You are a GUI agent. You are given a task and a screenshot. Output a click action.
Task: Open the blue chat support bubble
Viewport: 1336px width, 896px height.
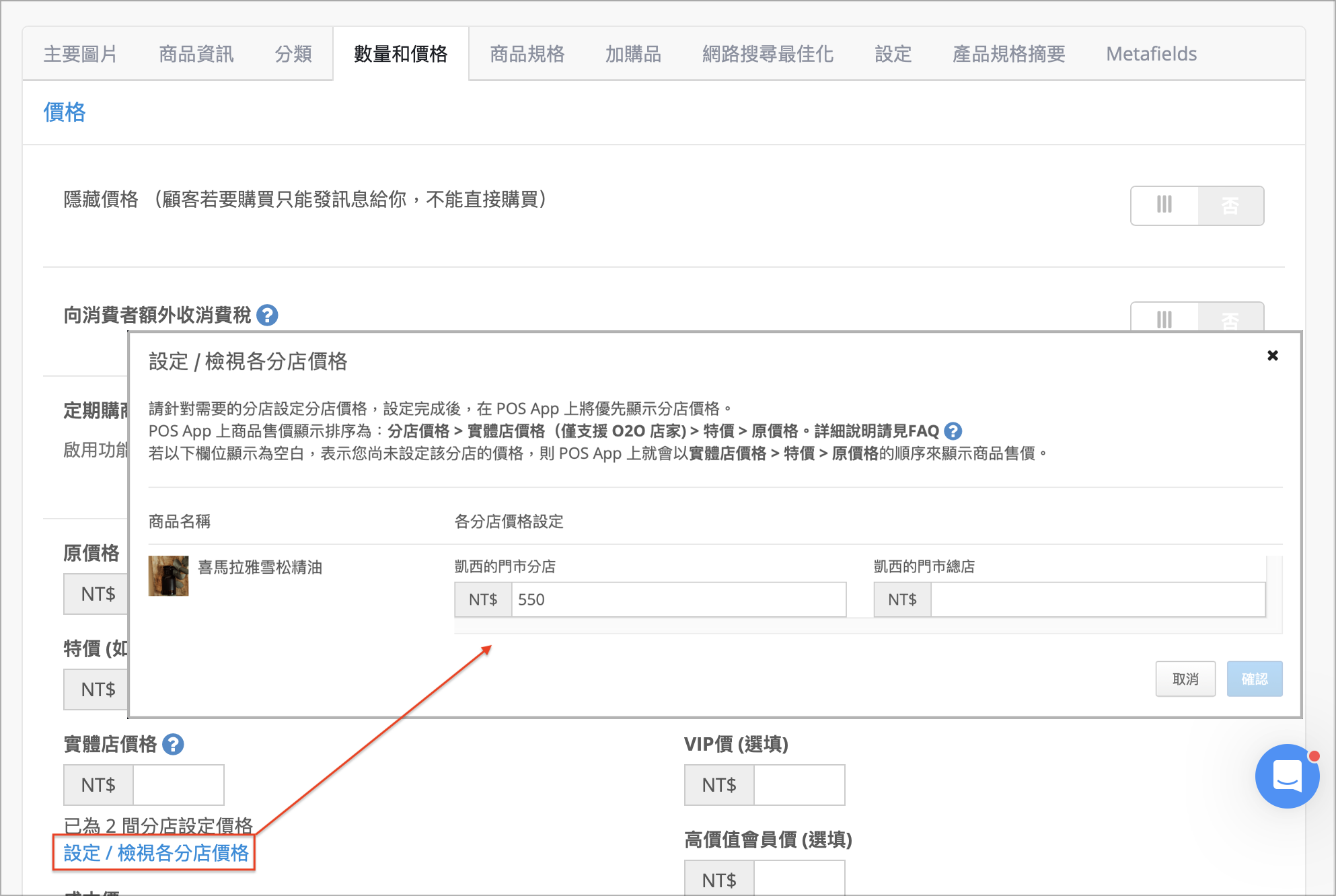point(1286,776)
